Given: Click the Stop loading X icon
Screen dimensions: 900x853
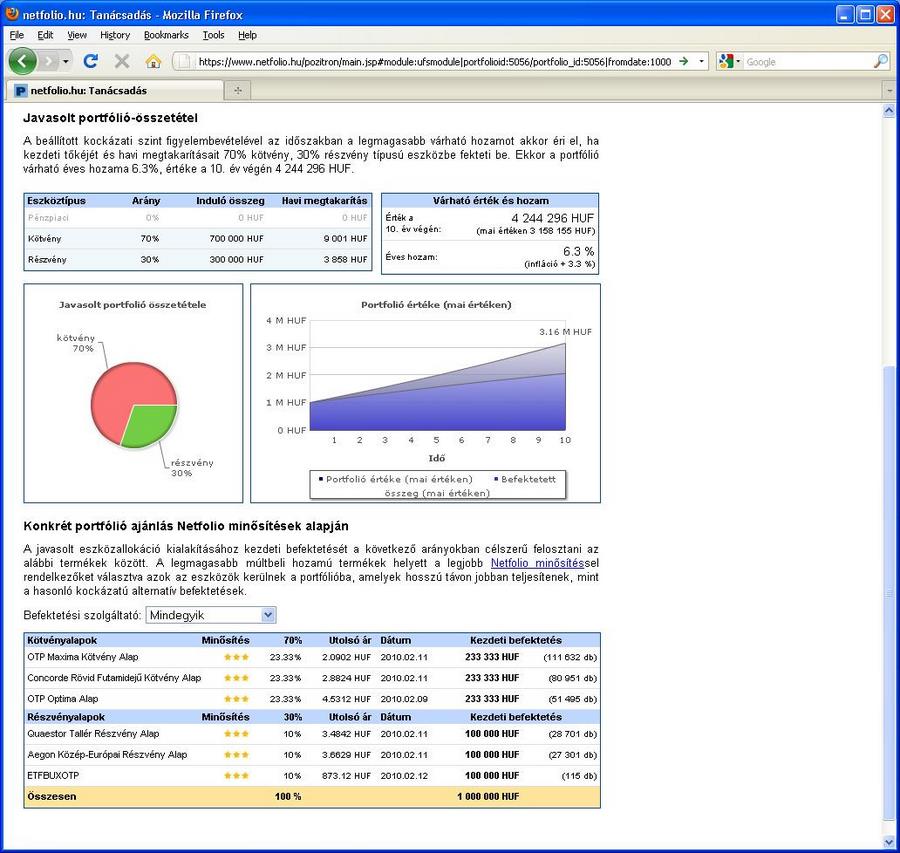Looking at the screenshot, I should tap(122, 61).
